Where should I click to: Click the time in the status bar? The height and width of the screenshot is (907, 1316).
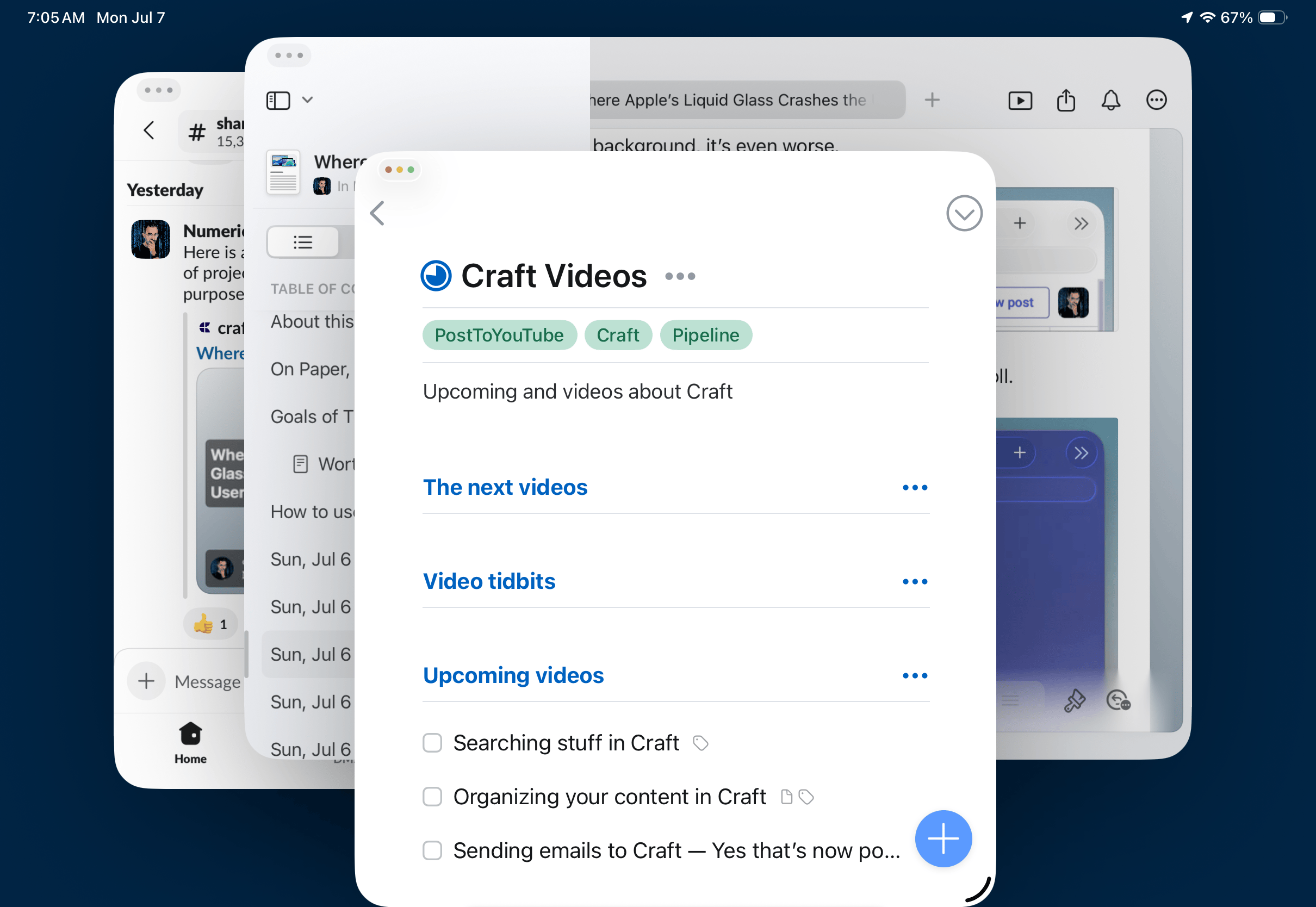click(x=55, y=17)
